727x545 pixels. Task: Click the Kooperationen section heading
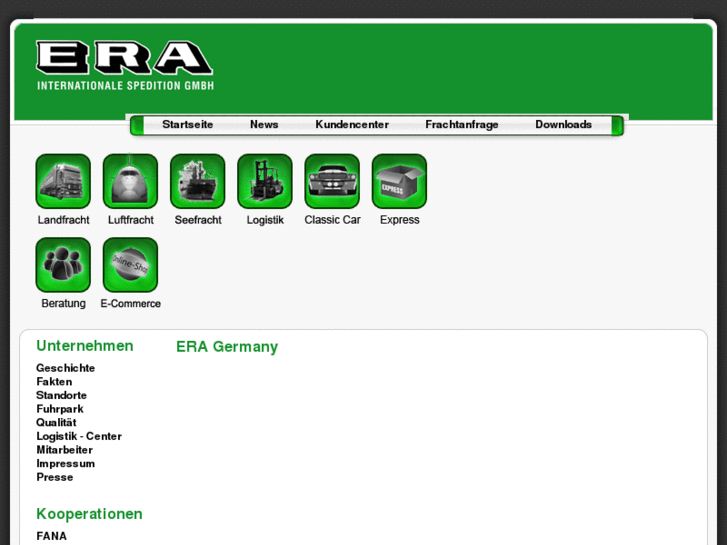coord(89,514)
